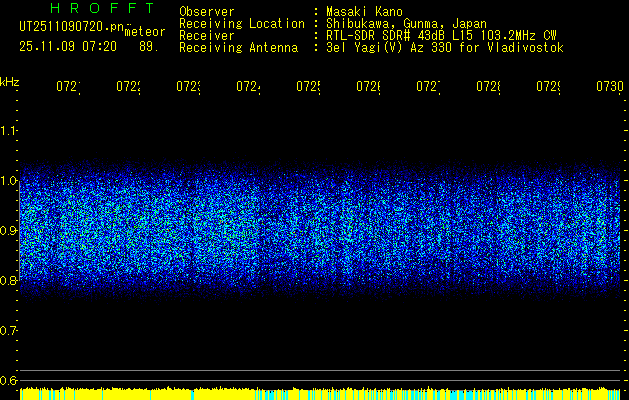Click the 0.6 kHz axis tick label

tap(9, 380)
